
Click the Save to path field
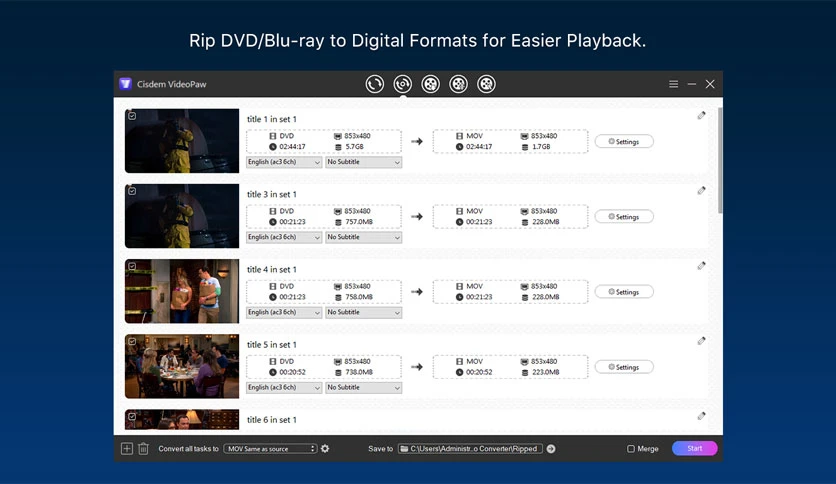coord(470,449)
